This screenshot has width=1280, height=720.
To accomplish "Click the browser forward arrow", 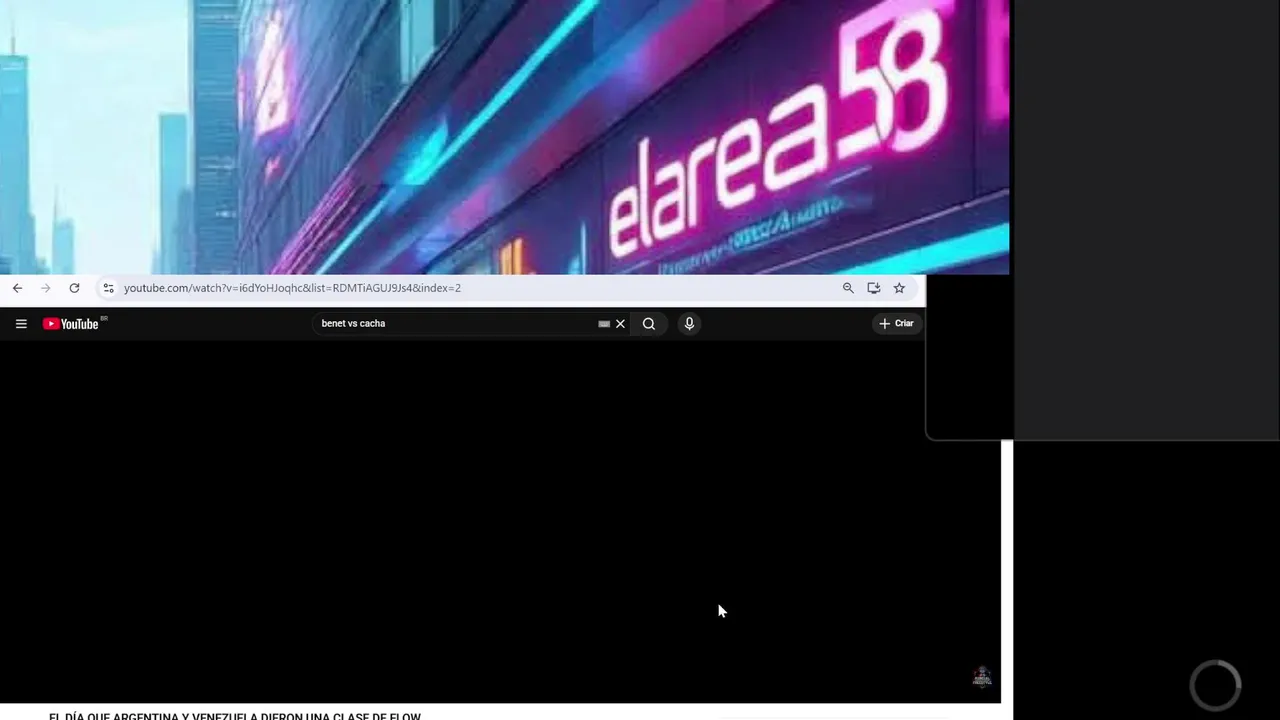I will tap(45, 288).
